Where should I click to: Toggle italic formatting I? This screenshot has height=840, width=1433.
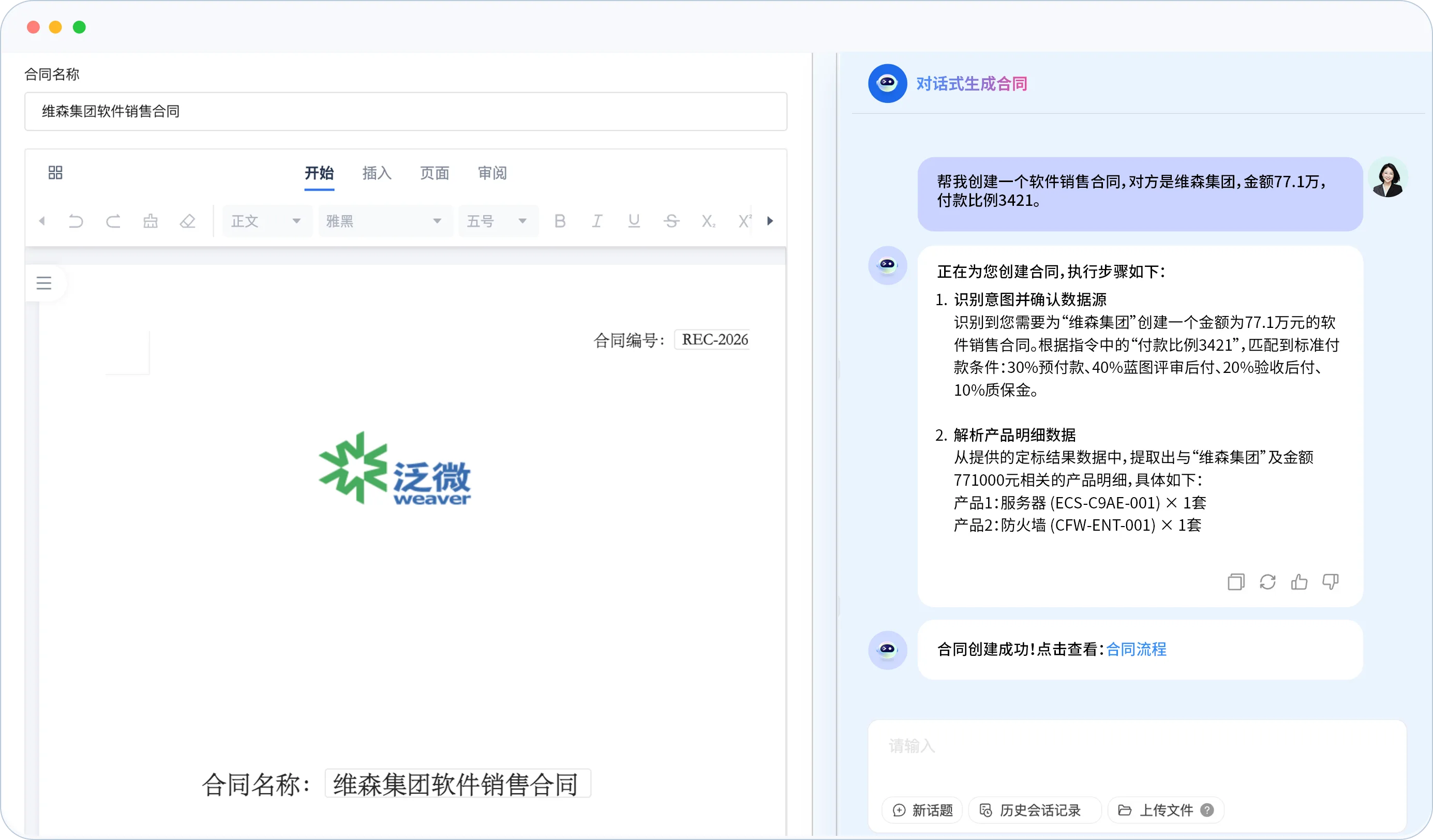pos(596,221)
